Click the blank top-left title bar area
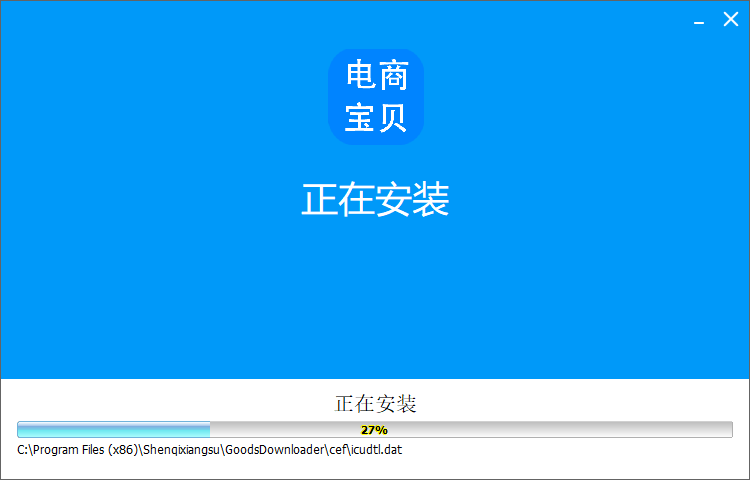Image resolution: width=750 pixels, height=480 pixels. tap(100, 18)
